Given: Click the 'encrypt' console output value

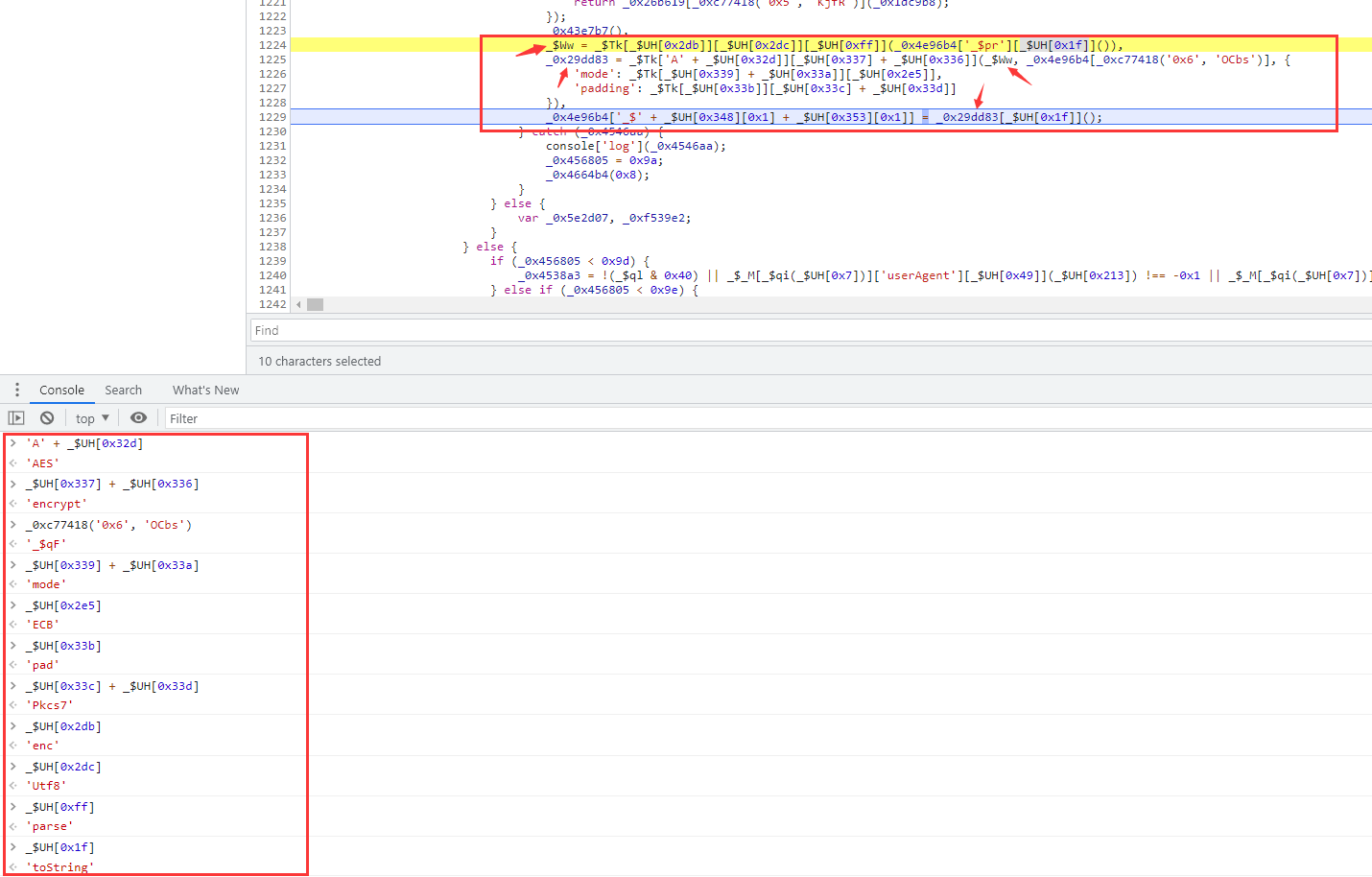Looking at the screenshot, I should tap(57, 504).
